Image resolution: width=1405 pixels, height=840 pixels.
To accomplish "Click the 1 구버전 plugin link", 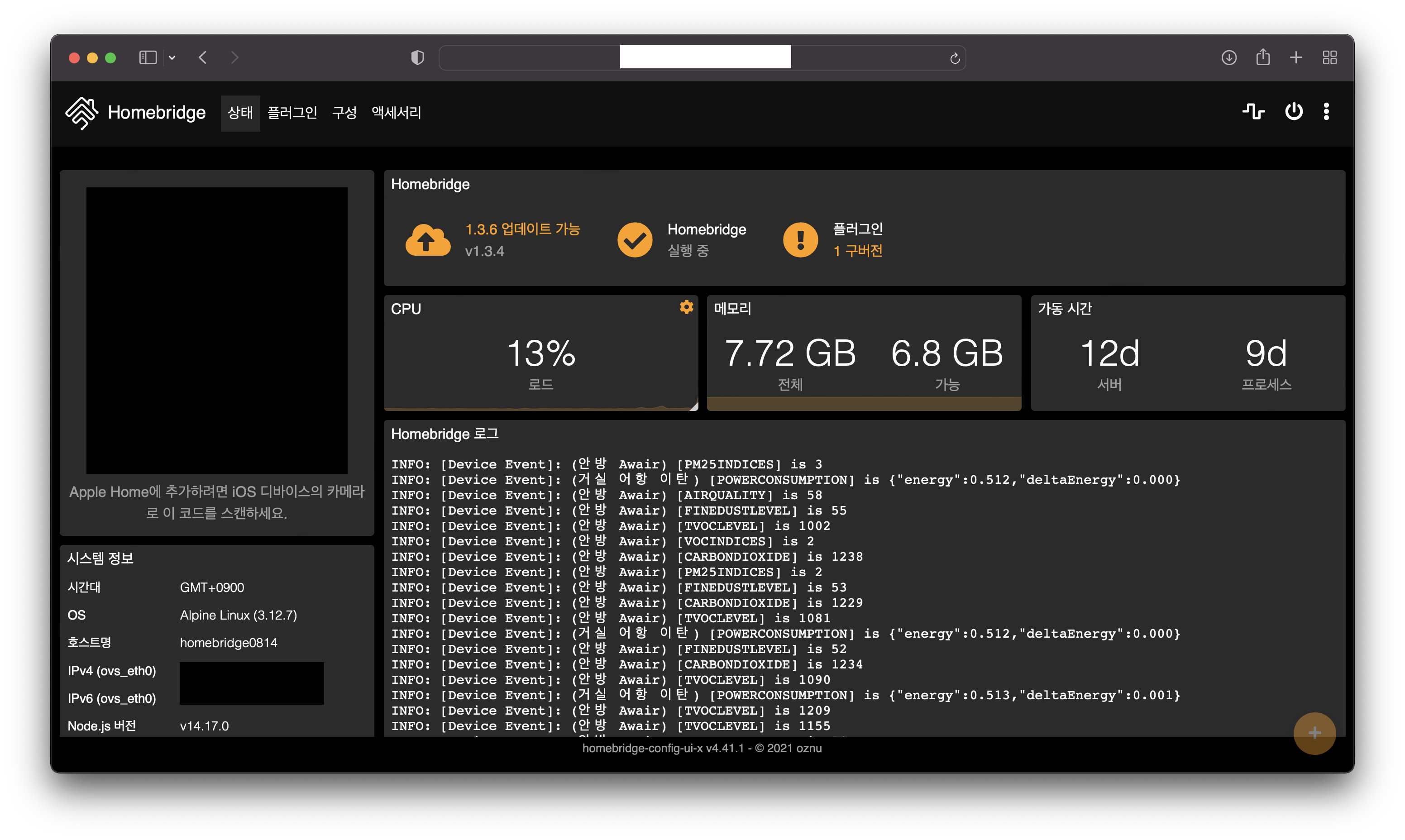I will click(858, 251).
